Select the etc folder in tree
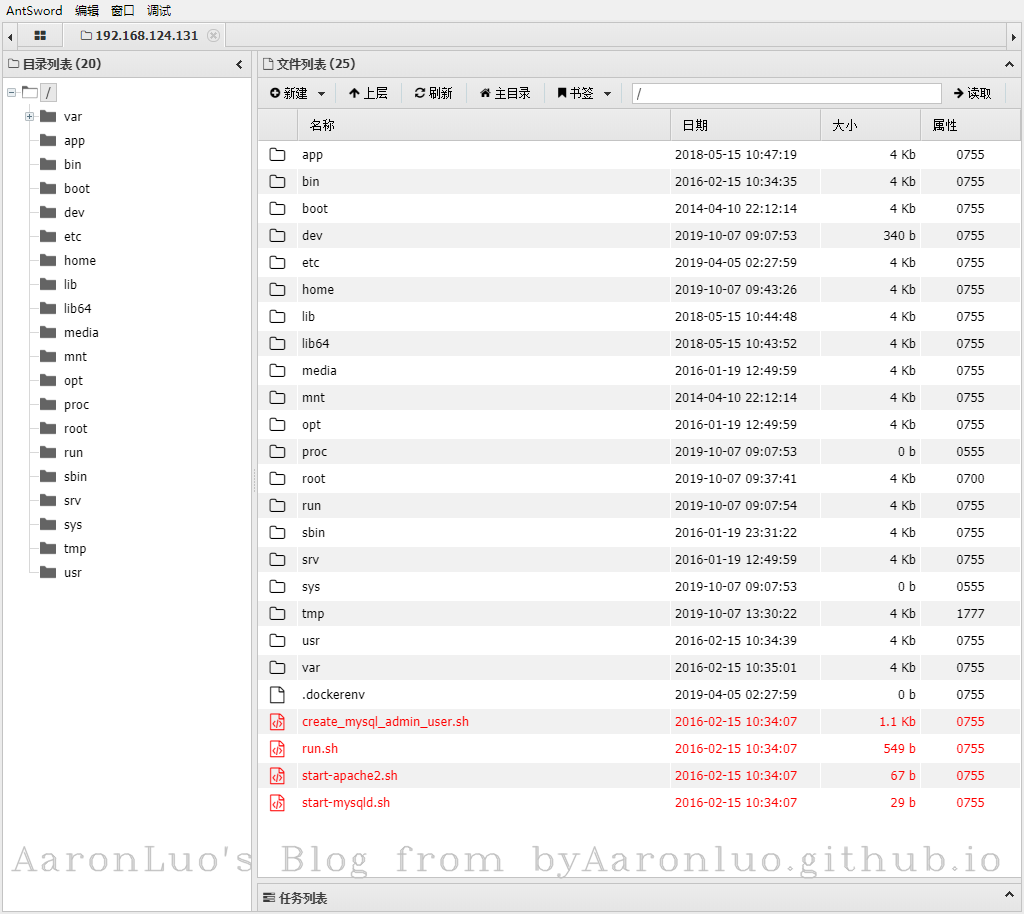This screenshot has width=1024, height=914. coord(72,237)
